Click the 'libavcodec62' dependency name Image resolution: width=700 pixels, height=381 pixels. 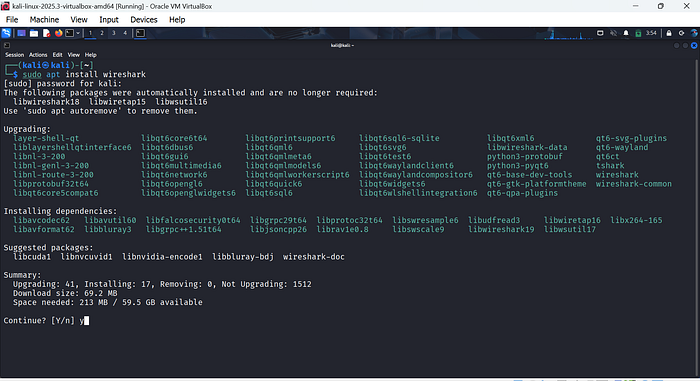tap(42, 220)
